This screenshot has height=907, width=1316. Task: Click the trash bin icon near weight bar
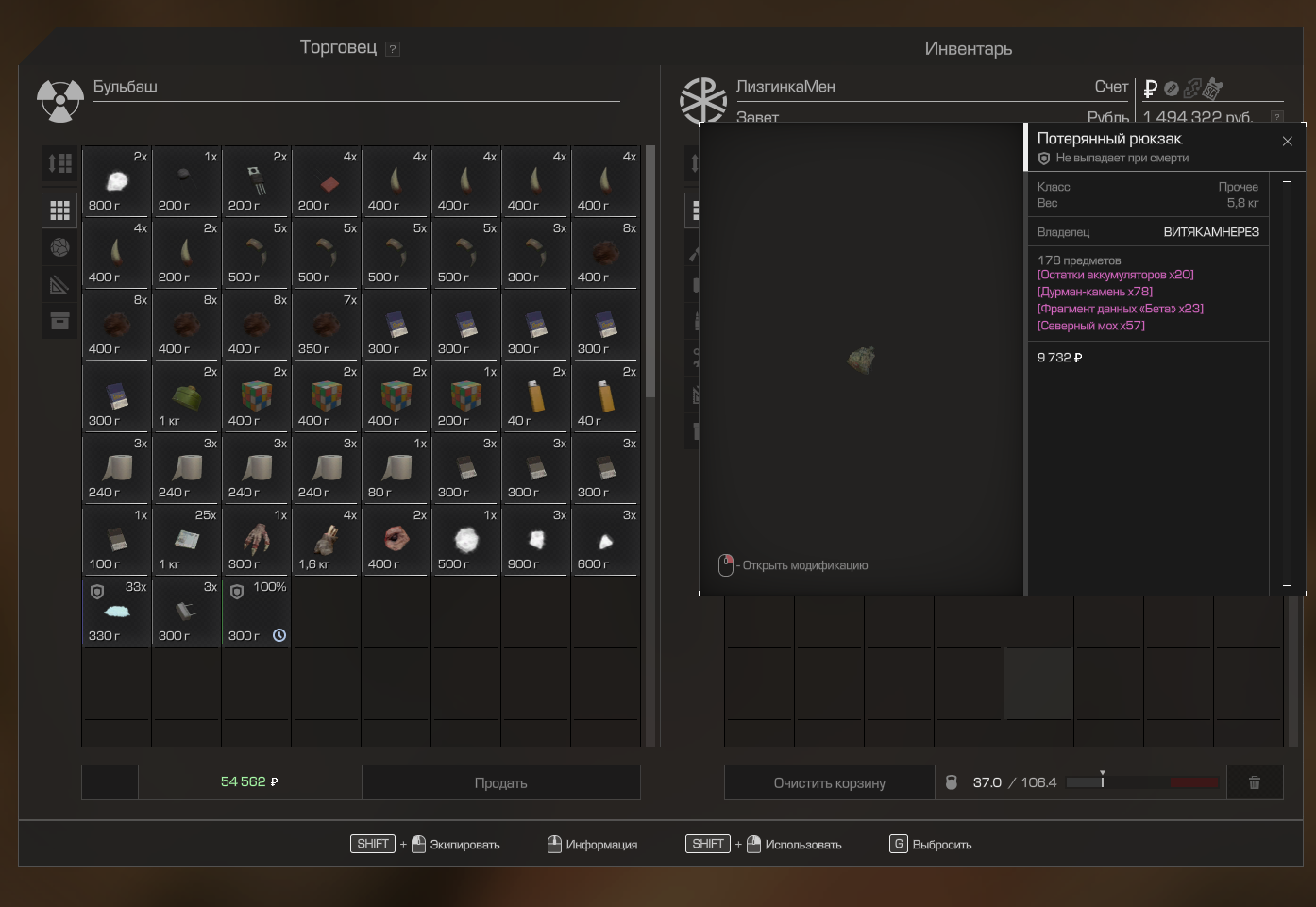tap(1255, 782)
